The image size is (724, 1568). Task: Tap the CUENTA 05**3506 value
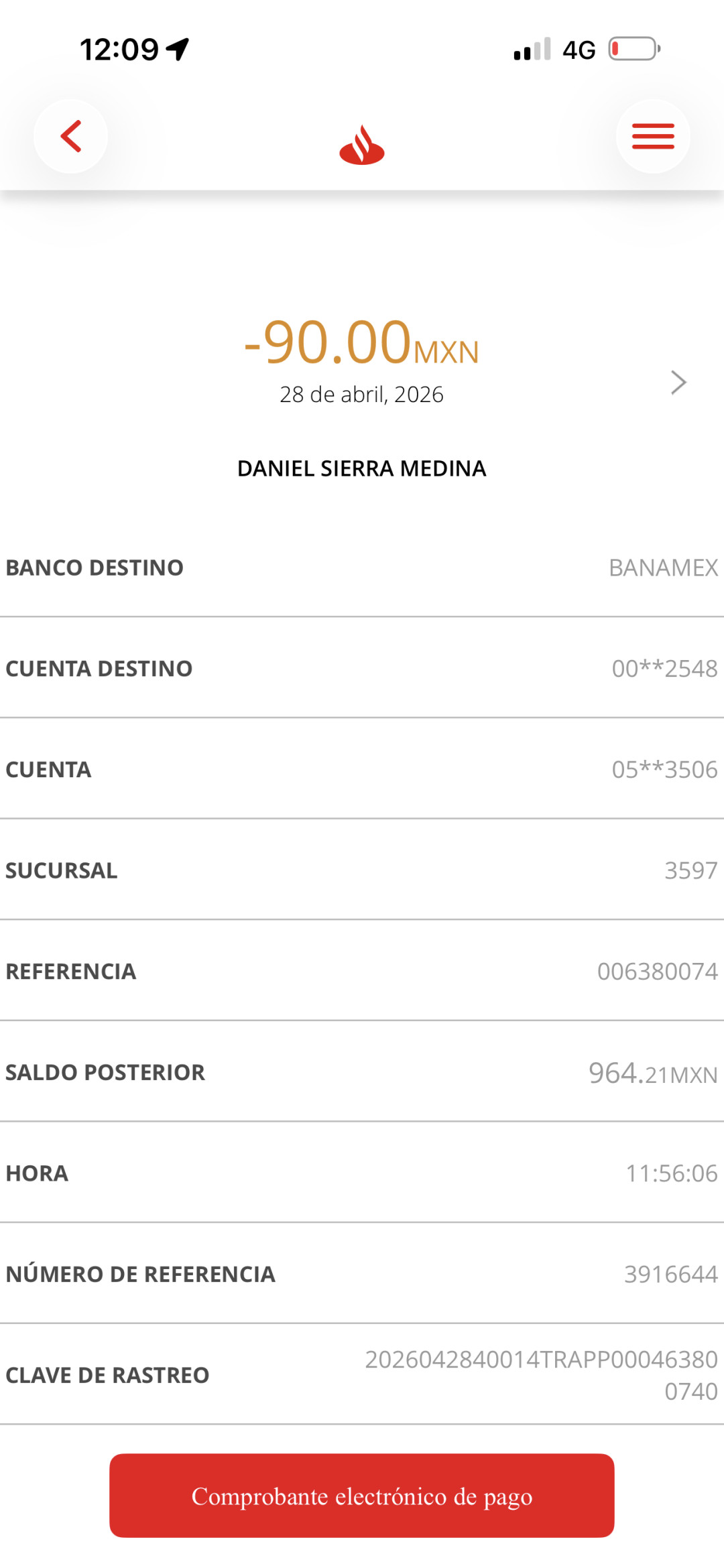664,769
